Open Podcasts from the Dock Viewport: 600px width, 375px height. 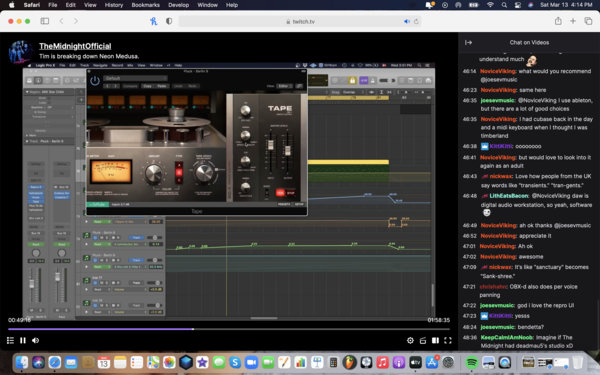(399, 362)
